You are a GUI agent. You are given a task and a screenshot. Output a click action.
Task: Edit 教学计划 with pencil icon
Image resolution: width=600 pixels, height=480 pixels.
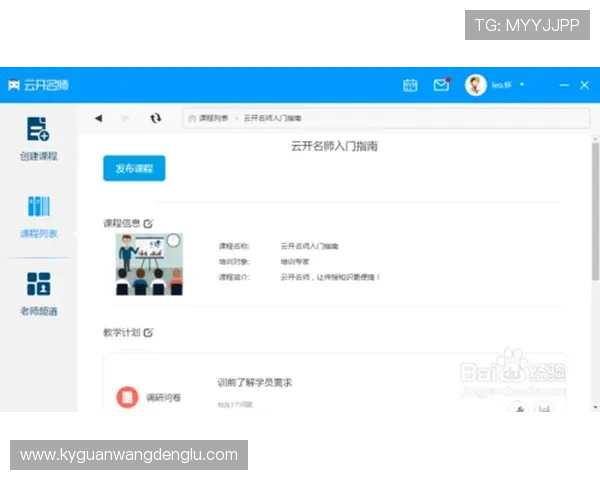148,333
